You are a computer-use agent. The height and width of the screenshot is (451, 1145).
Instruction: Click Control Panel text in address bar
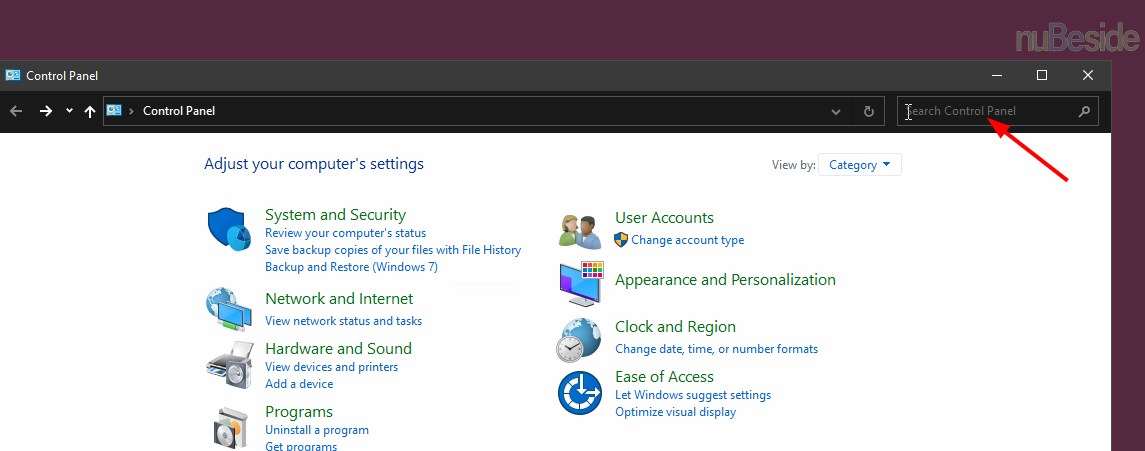point(179,111)
